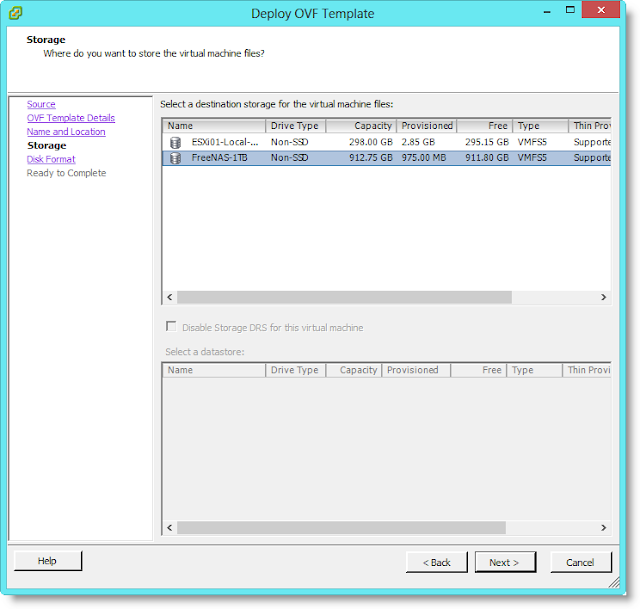Minimize the Deploy OVF Template window
The width and height of the screenshot is (640, 609).
click(x=547, y=12)
